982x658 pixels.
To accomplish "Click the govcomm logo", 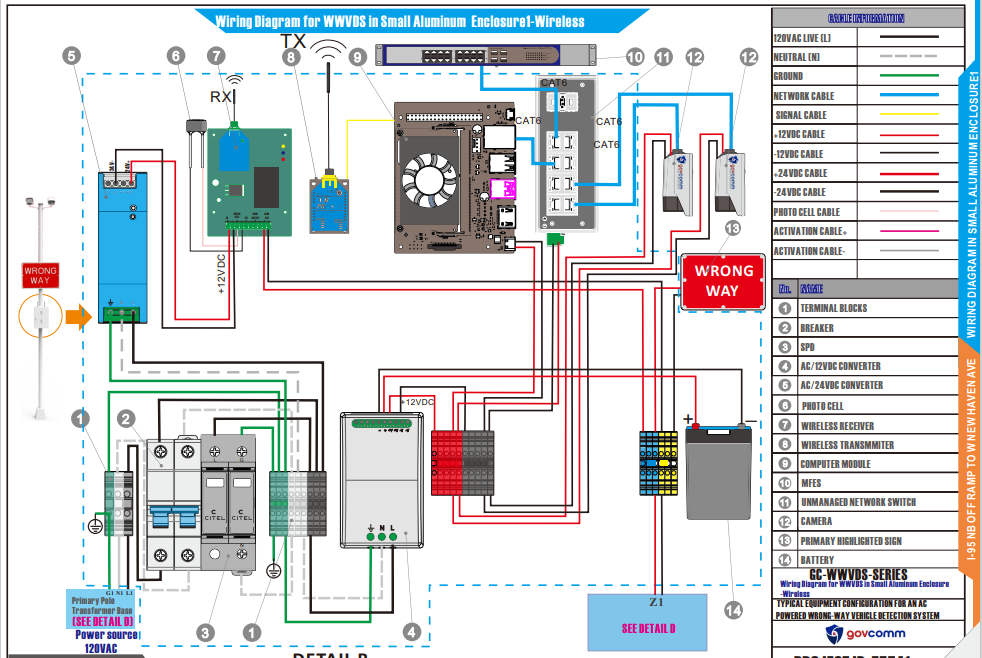I will (x=866, y=634).
